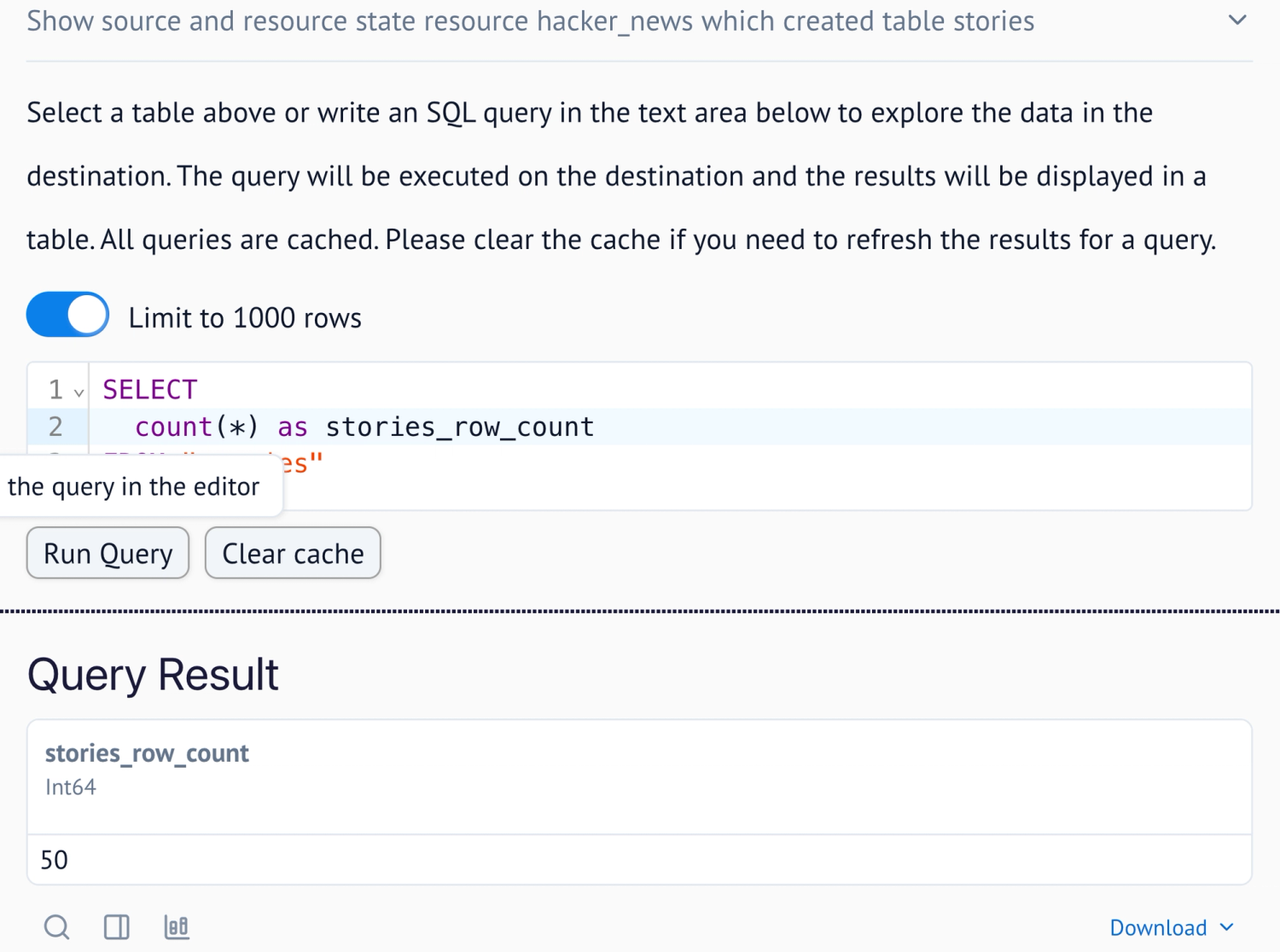Open the show/hide columns panel icon
This screenshot has height=952, width=1280.
pos(116,926)
